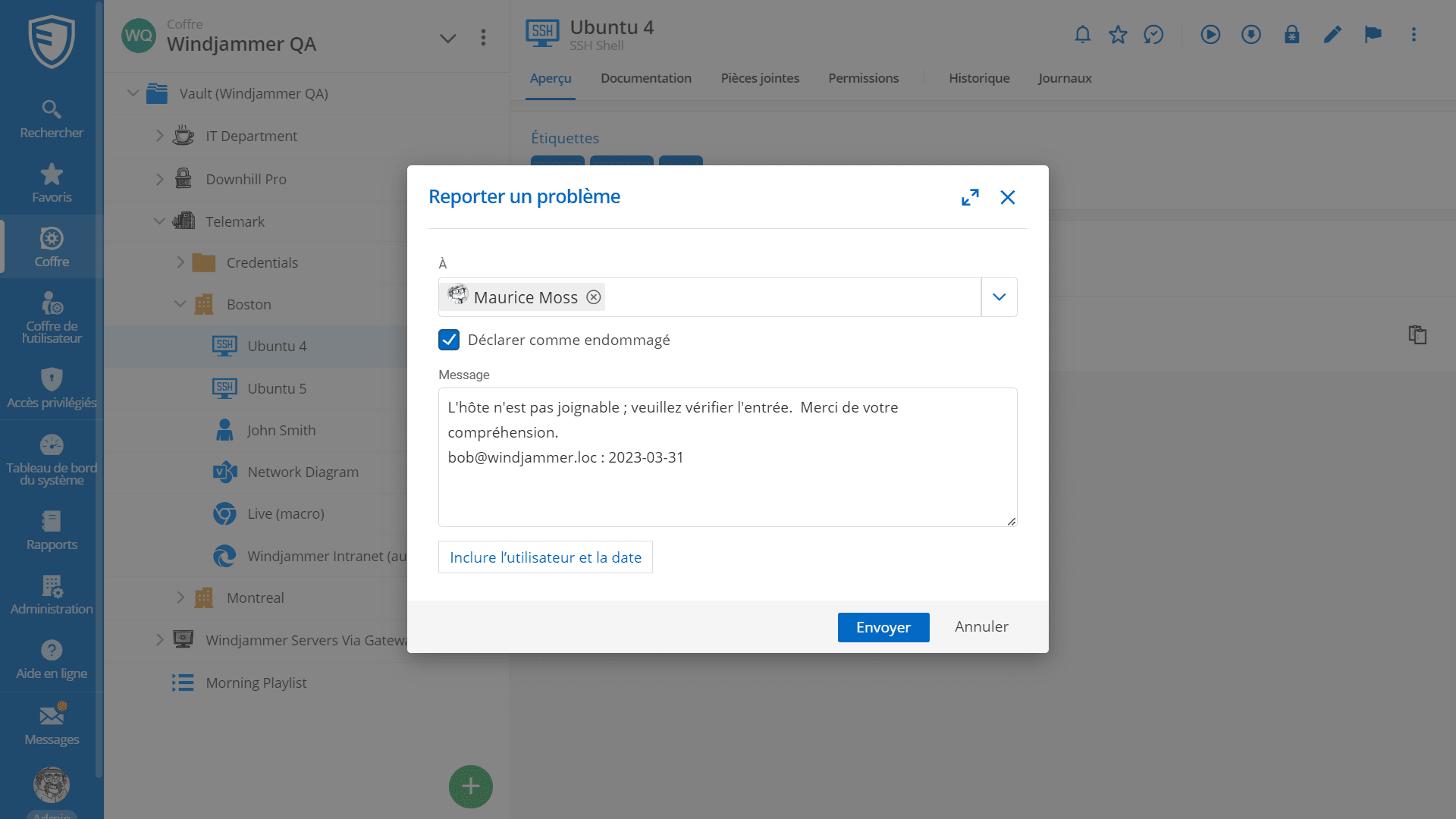The height and width of the screenshot is (819, 1456).
Task: Click Inclure l'utilisateur et la date
Action: [545, 557]
